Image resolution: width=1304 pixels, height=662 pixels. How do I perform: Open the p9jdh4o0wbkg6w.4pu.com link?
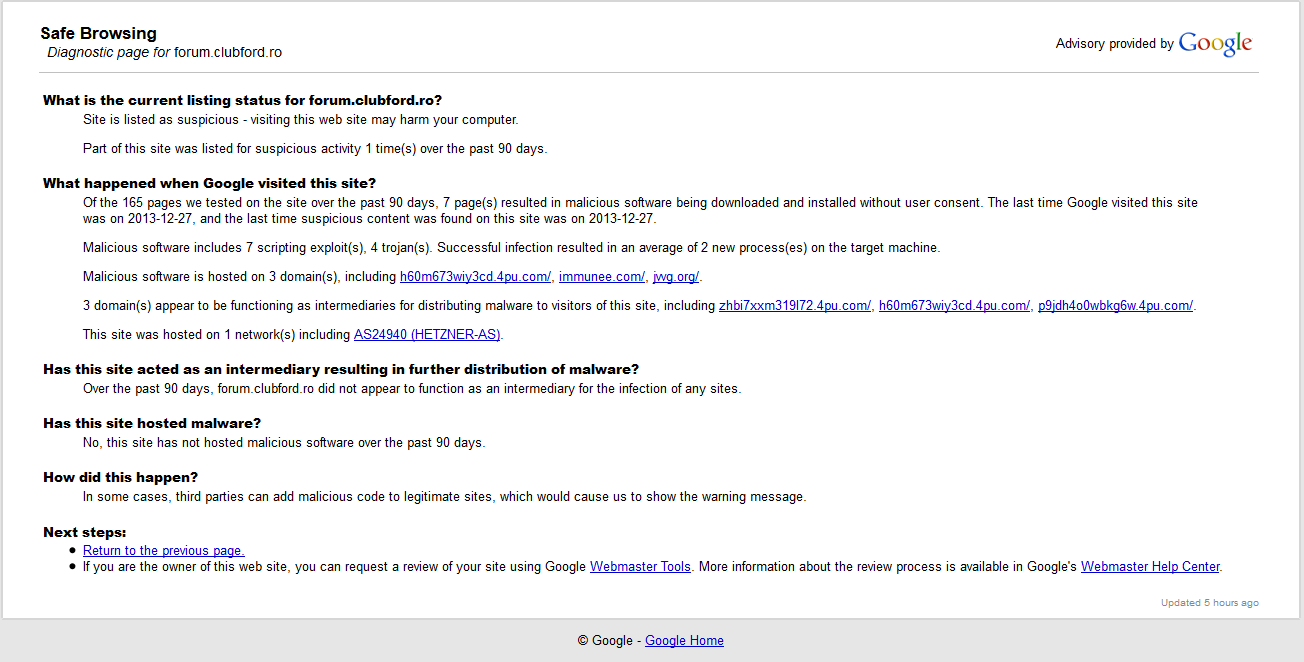[x=1115, y=306]
